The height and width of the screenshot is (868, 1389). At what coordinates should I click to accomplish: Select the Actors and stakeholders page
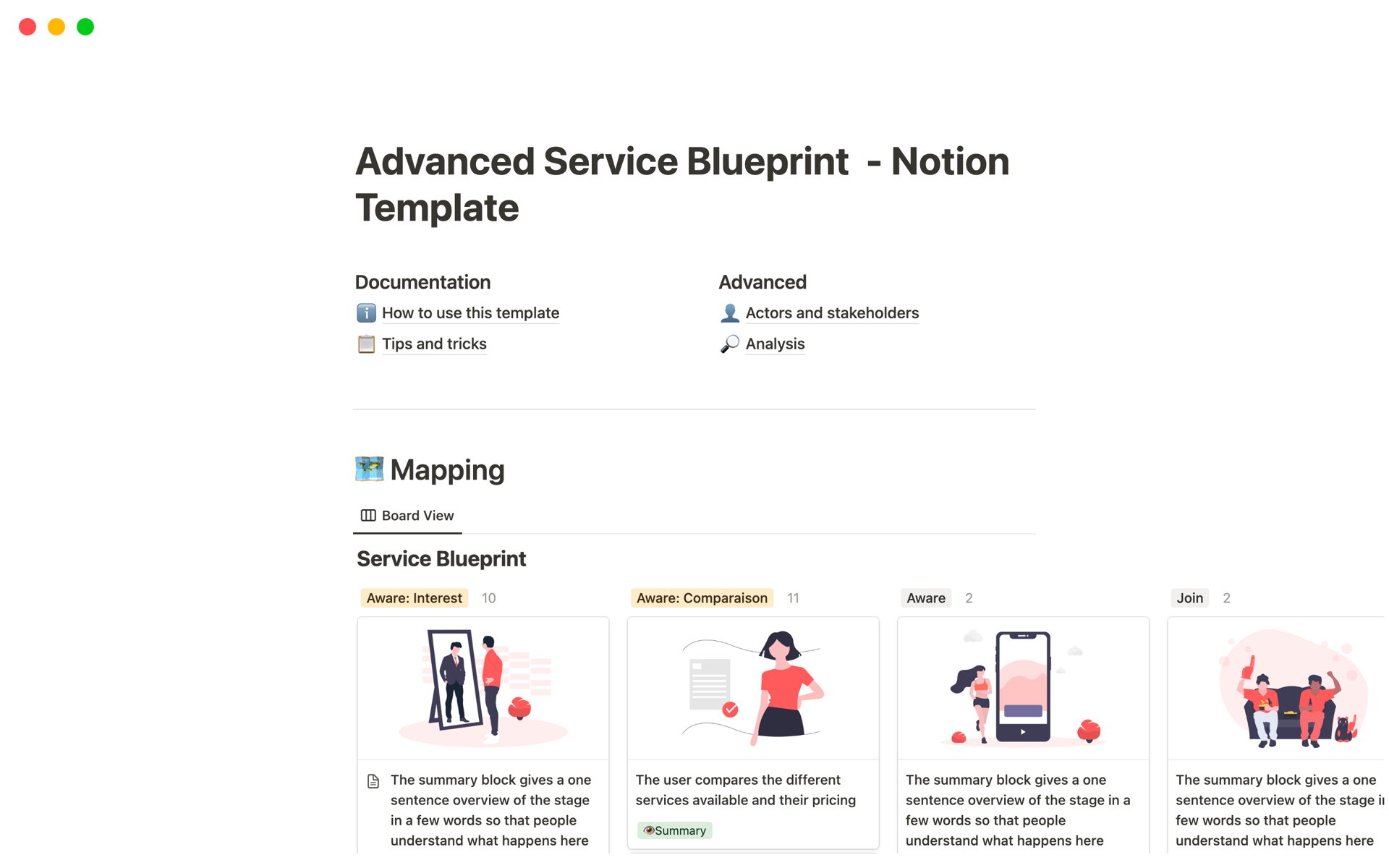pyautogui.click(x=832, y=312)
